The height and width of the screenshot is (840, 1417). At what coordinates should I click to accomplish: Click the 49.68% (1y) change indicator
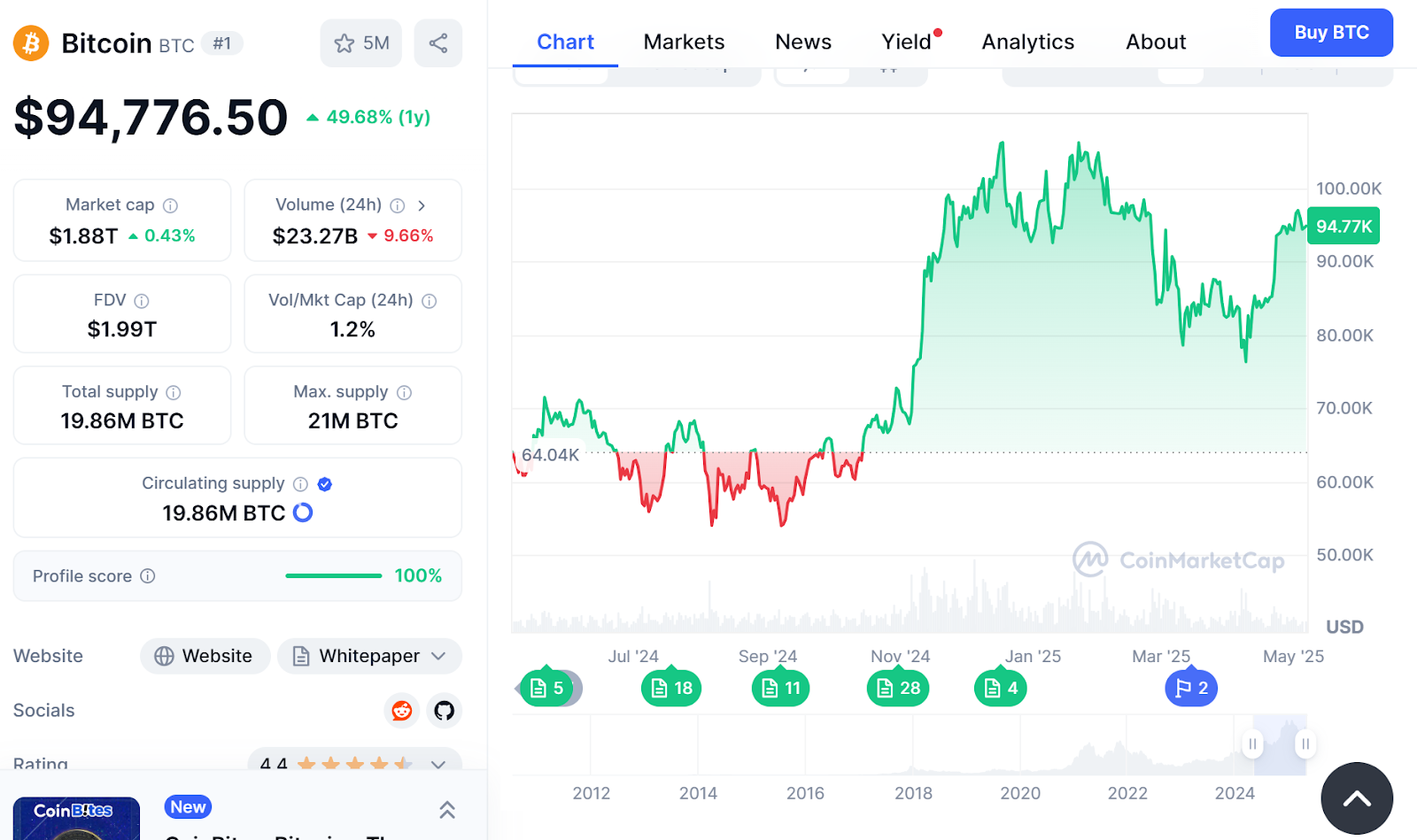368,117
